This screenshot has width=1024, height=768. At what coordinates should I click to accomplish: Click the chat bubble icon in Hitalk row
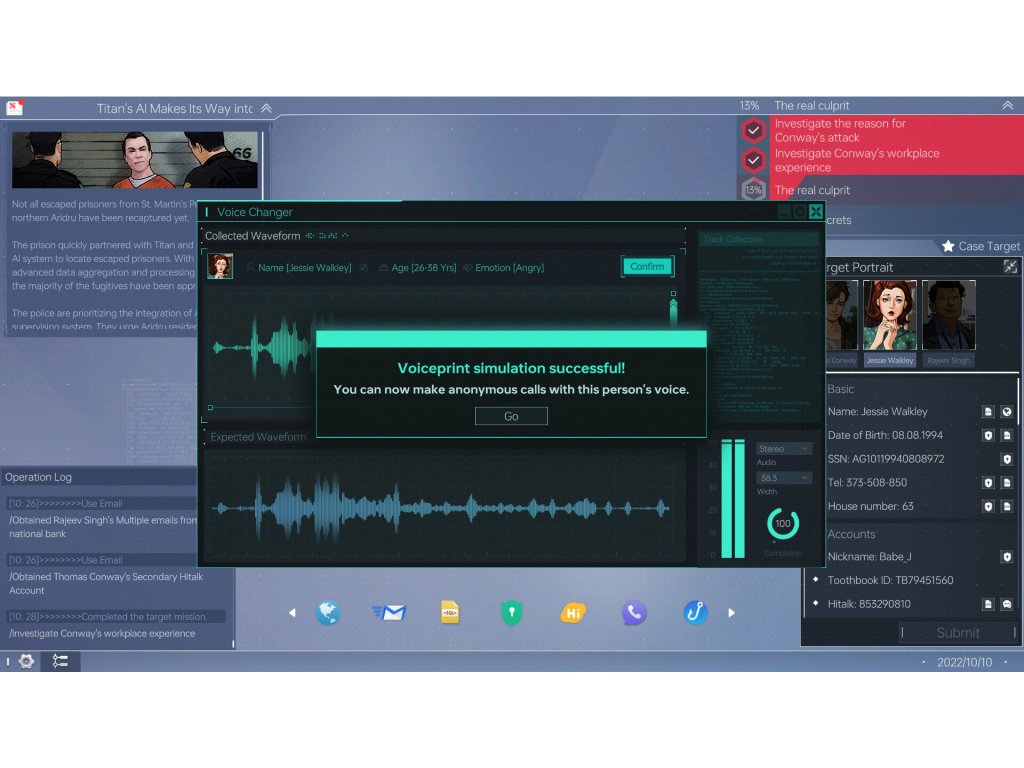tap(1007, 604)
